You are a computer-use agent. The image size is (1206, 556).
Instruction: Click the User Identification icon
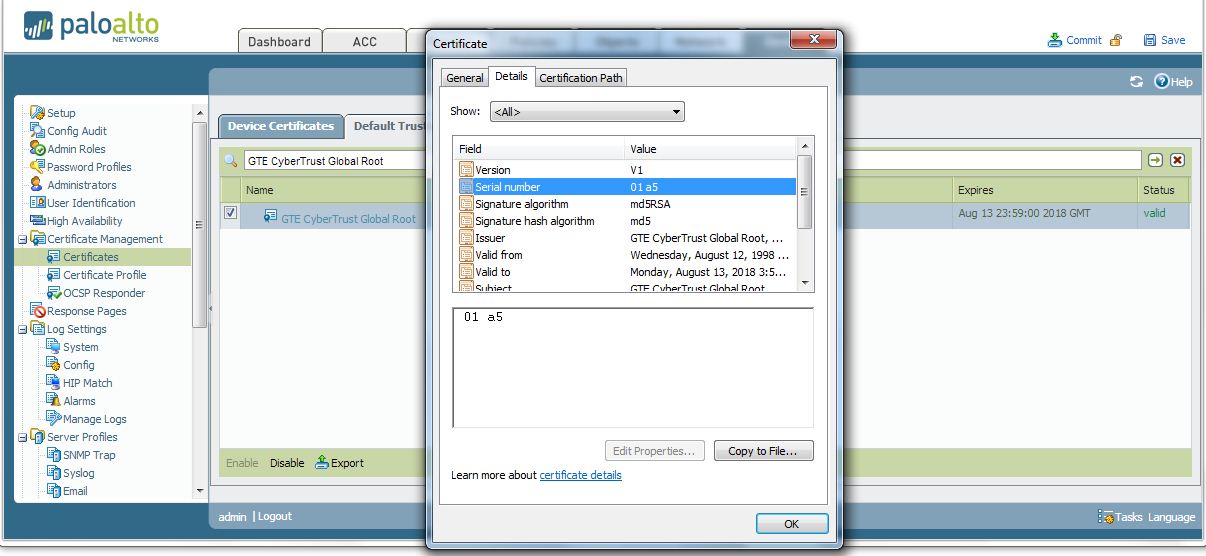pos(37,203)
